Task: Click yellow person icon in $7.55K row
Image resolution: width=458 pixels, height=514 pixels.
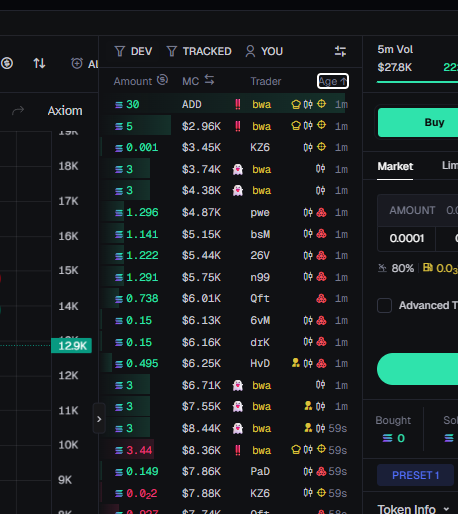Action: [x=308, y=406]
